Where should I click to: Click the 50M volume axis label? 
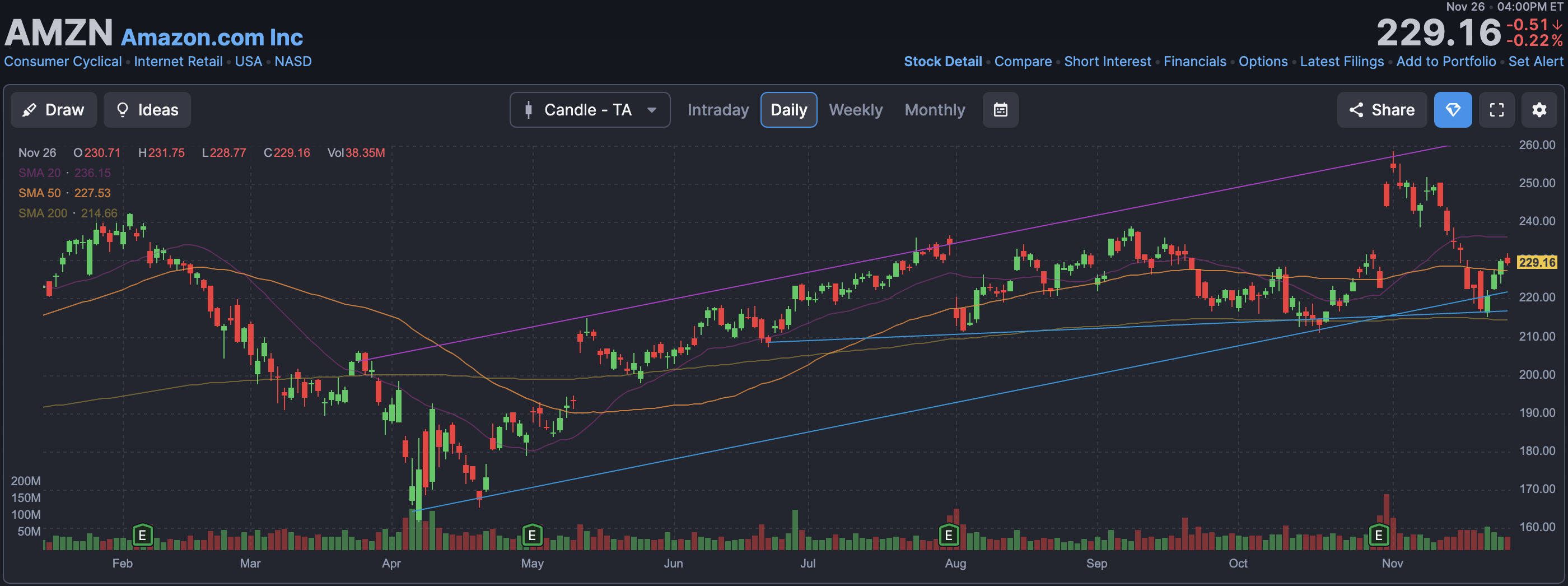tap(29, 532)
